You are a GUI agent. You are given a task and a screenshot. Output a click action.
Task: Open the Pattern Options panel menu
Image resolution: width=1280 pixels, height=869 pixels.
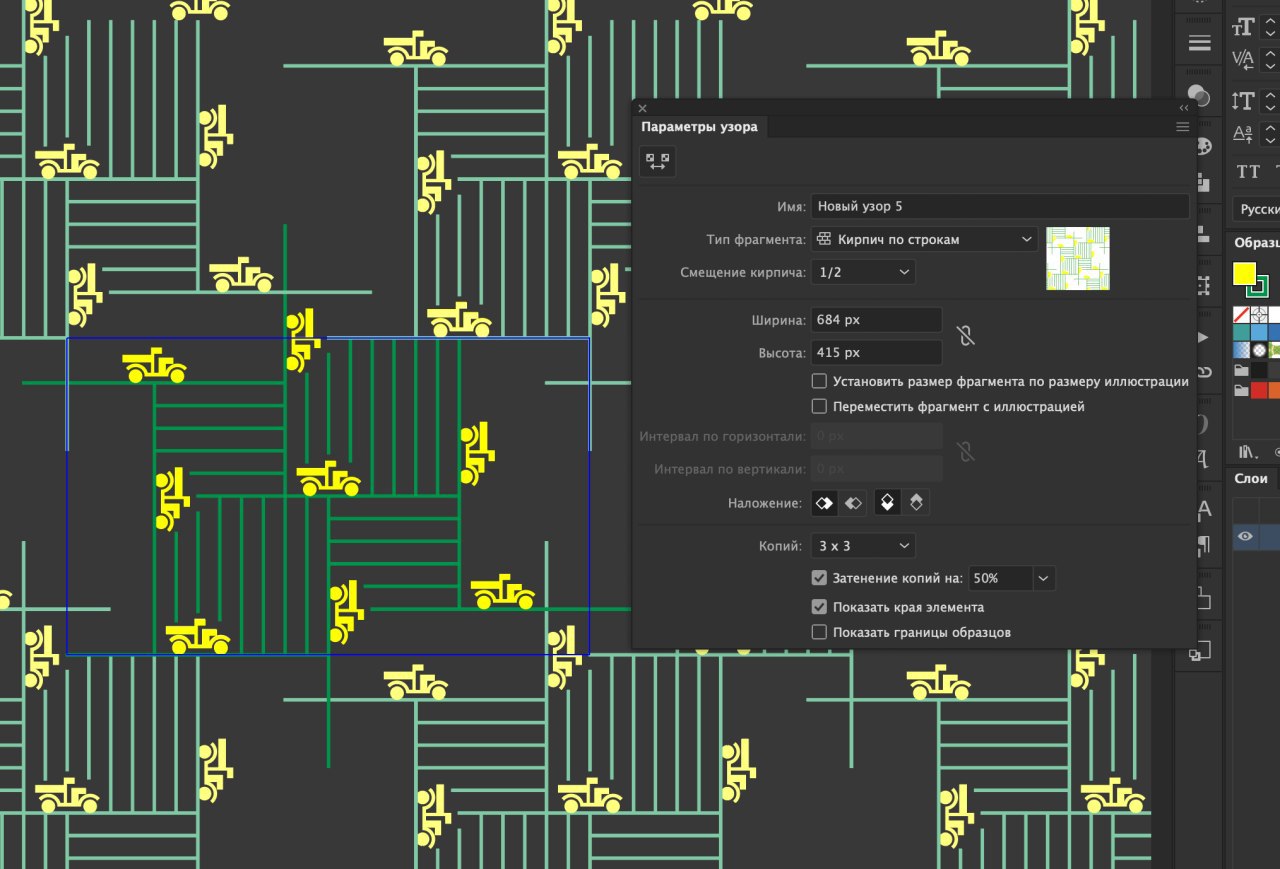[1183, 127]
